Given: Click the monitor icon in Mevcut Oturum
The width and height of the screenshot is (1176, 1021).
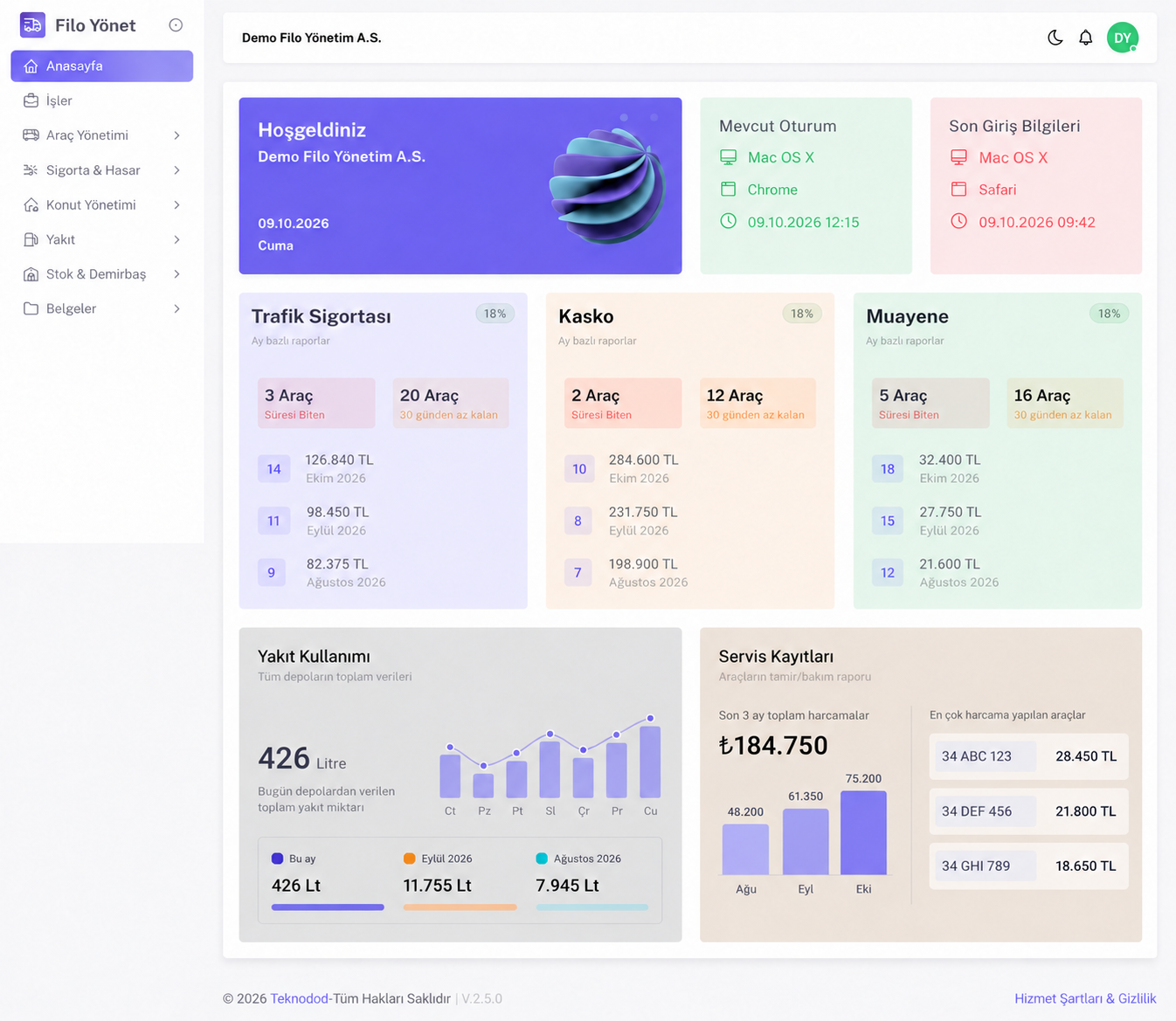Looking at the screenshot, I should point(728,157).
